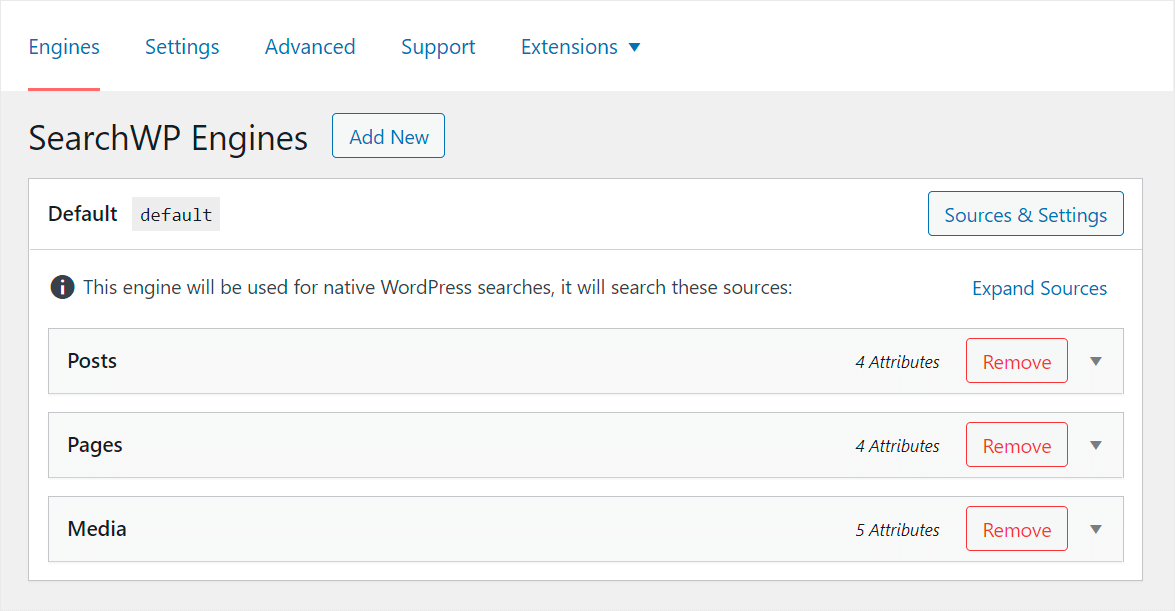Remove the Posts source
The height and width of the screenshot is (611, 1175).
pos(1017,361)
